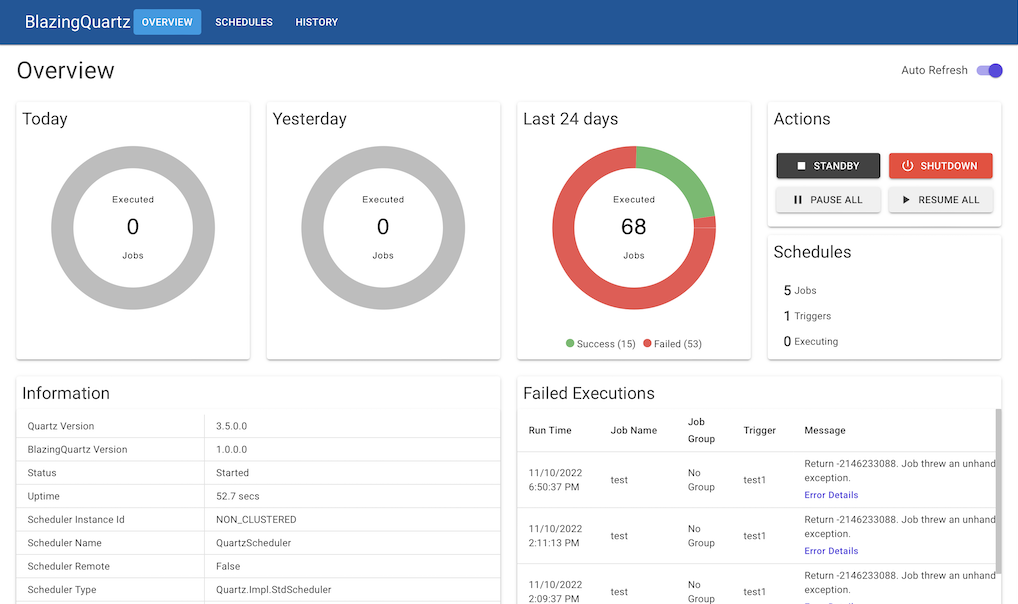Click the Pause All button
Screen dimensions: 1018x604
point(828,200)
